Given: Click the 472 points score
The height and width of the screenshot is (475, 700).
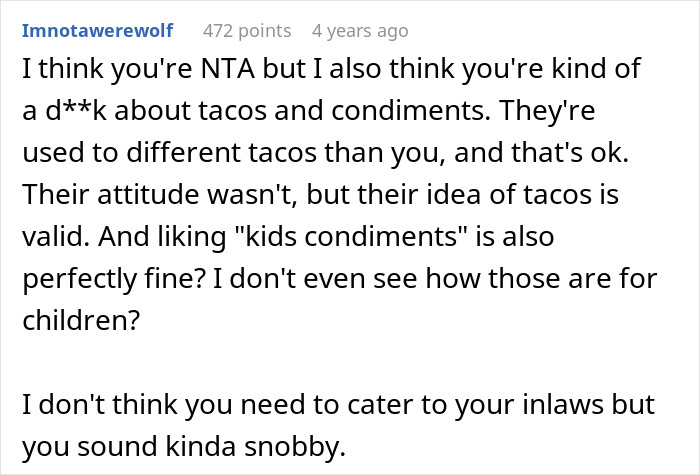Looking at the screenshot, I should tap(247, 30).
